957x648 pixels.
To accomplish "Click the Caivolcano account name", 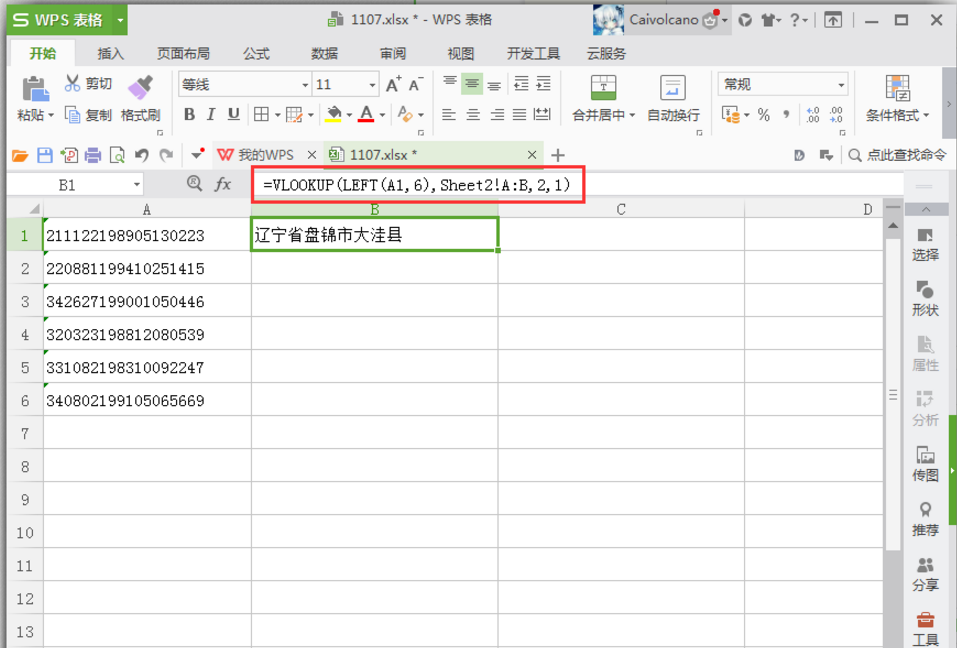I will point(663,20).
